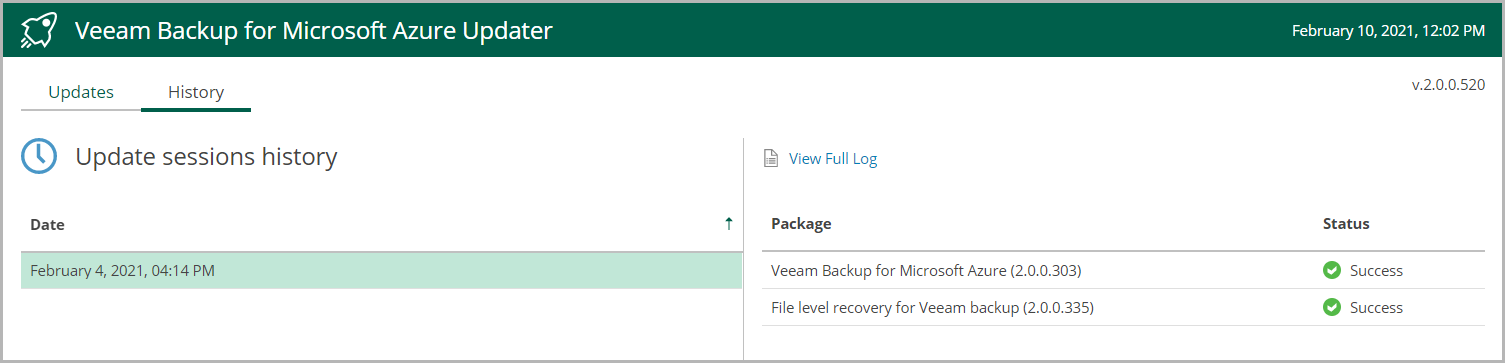
Task: Click the clock icon beside Update sessions history
Action: coord(39,157)
